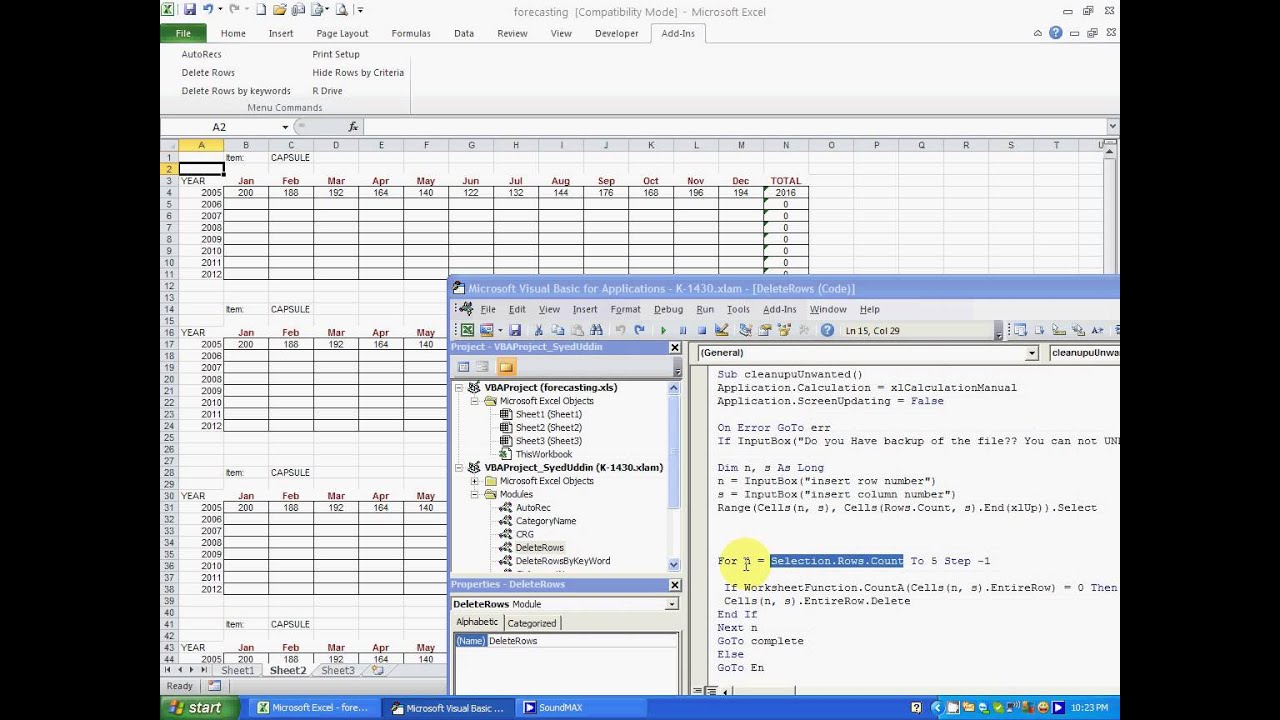Screen dimensions: 1280x720
Task: Click Hide Rows by Criteria command
Action: point(358,72)
